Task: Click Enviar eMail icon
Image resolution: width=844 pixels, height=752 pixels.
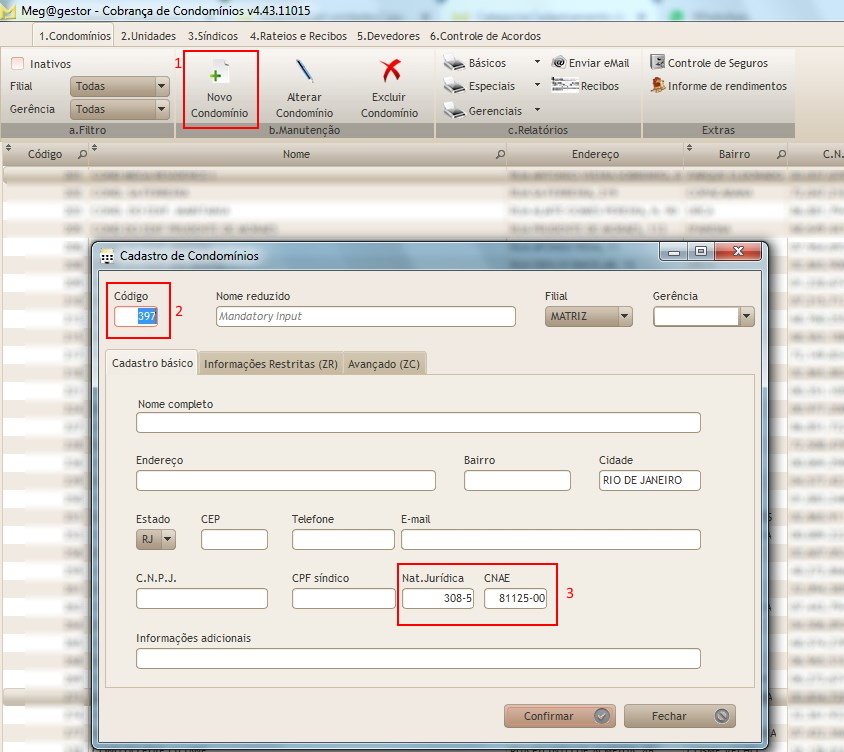Action: coord(559,63)
